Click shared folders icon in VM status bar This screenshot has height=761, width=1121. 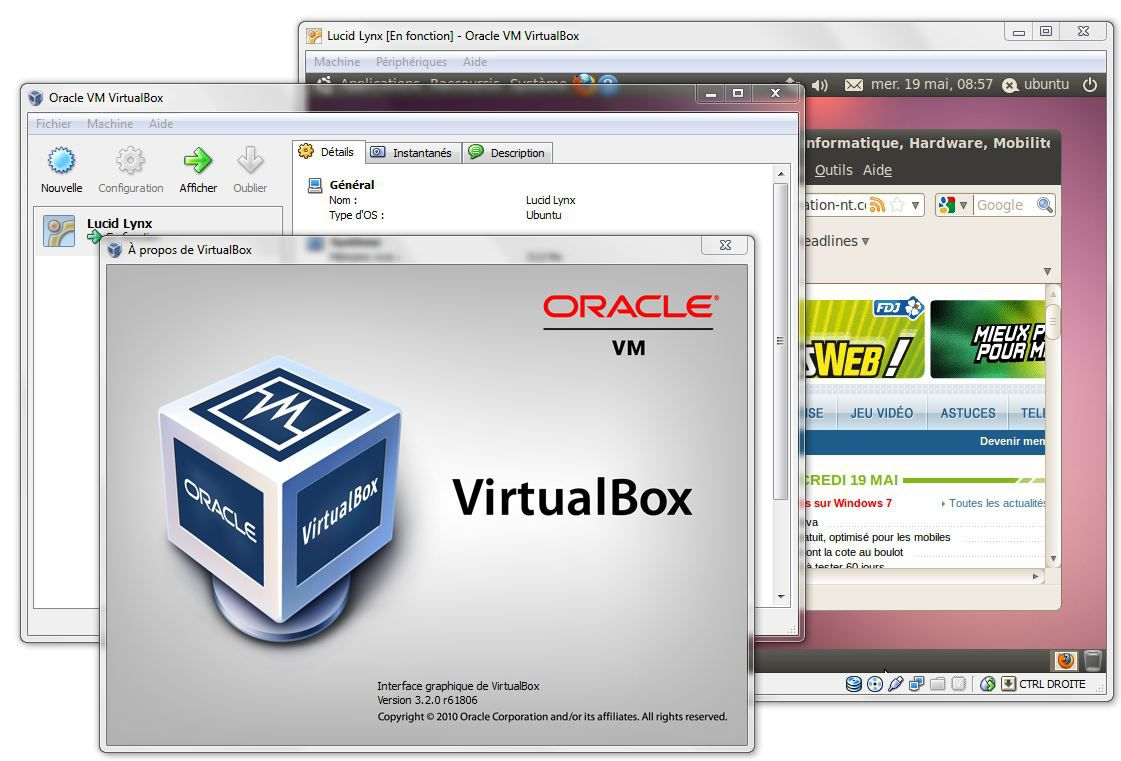pos(937,684)
